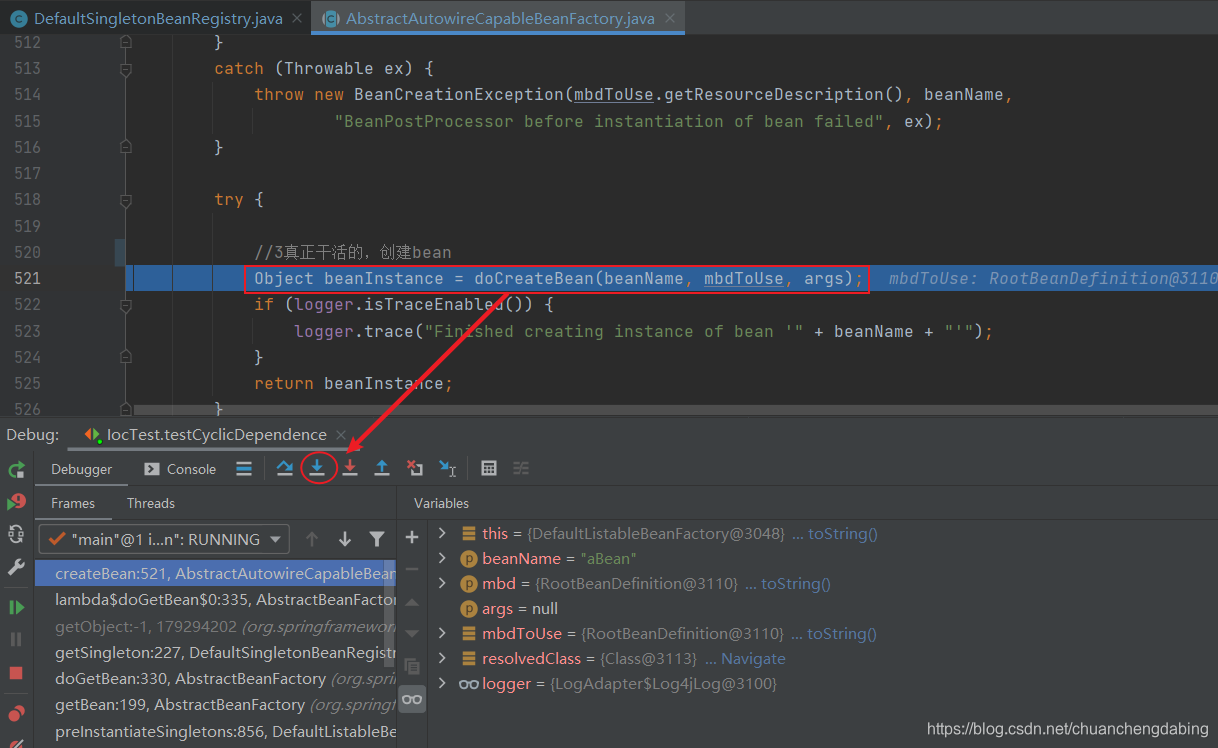This screenshot has height=748, width=1218.
Task: Expand the 'this' variable node
Action: click(442, 534)
